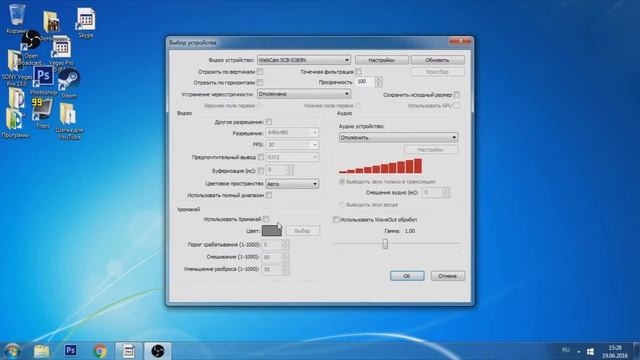Click the Кроссбар button
This screenshot has height=360, width=640.
(x=437, y=72)
